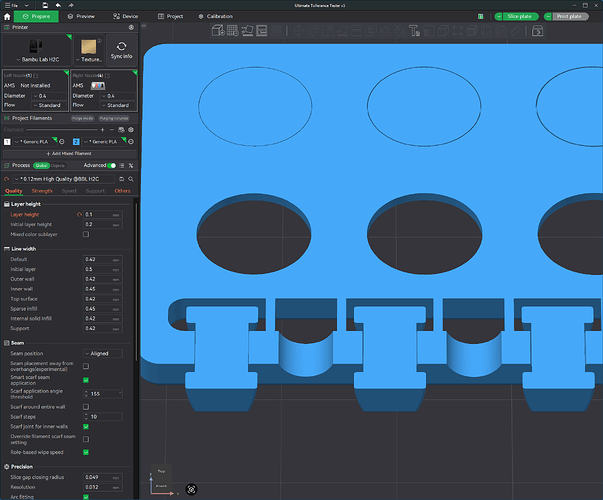Open the Strength settings tab

pos(42,191)
